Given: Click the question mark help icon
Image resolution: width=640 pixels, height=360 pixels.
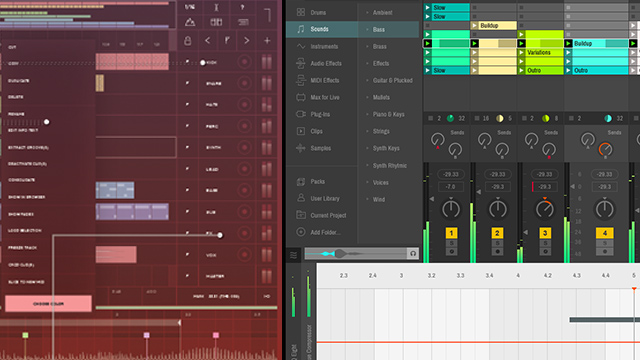Looking at the screenshot, I should point(242,7).
